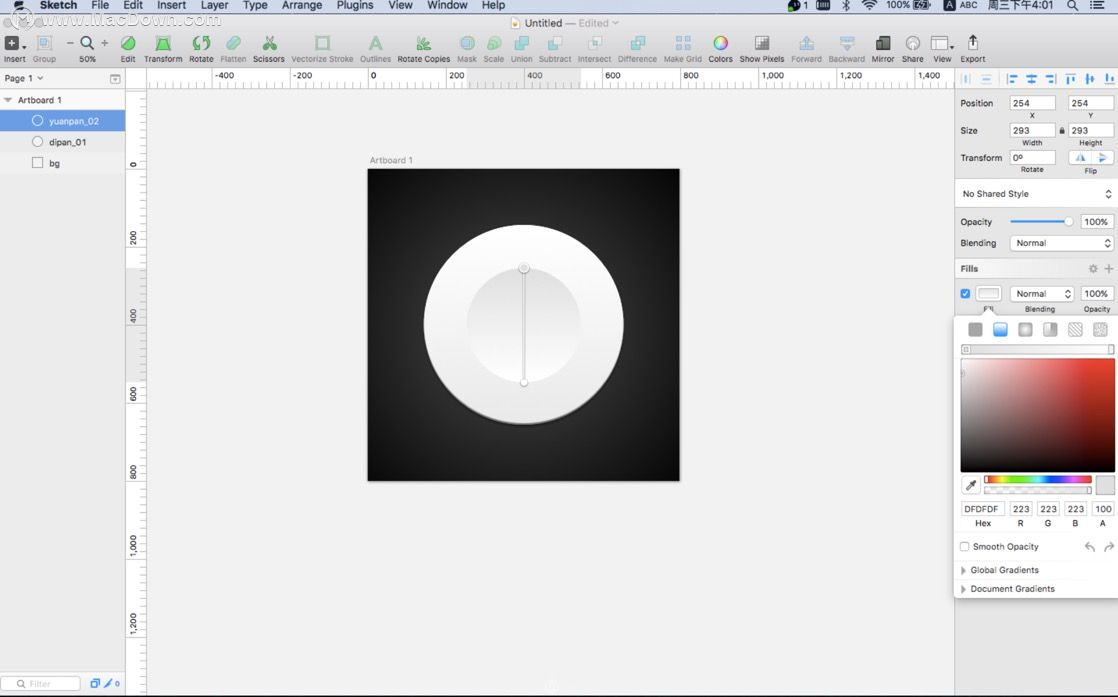Select the Edit tool in the toolbar

pyautogui.click(x=128, y=44)
